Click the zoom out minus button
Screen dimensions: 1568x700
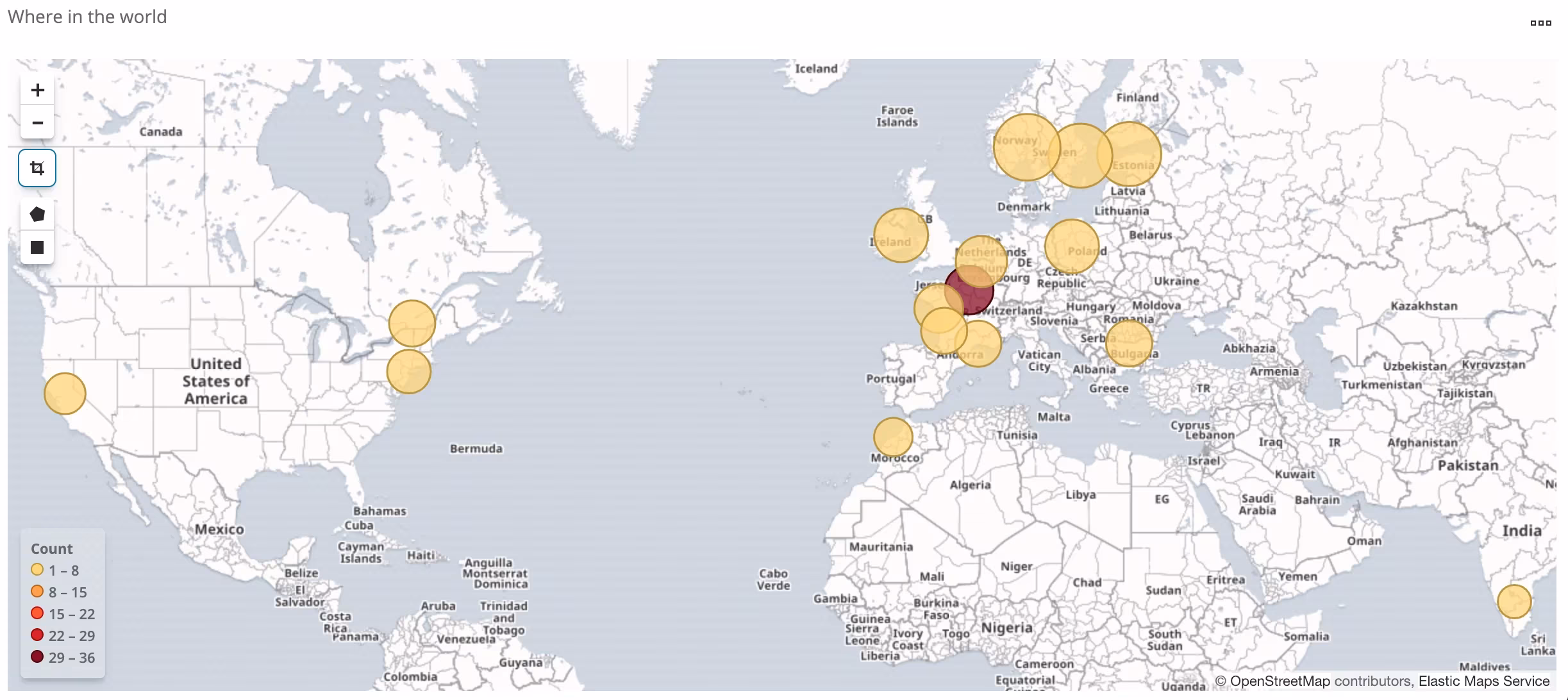37,122
